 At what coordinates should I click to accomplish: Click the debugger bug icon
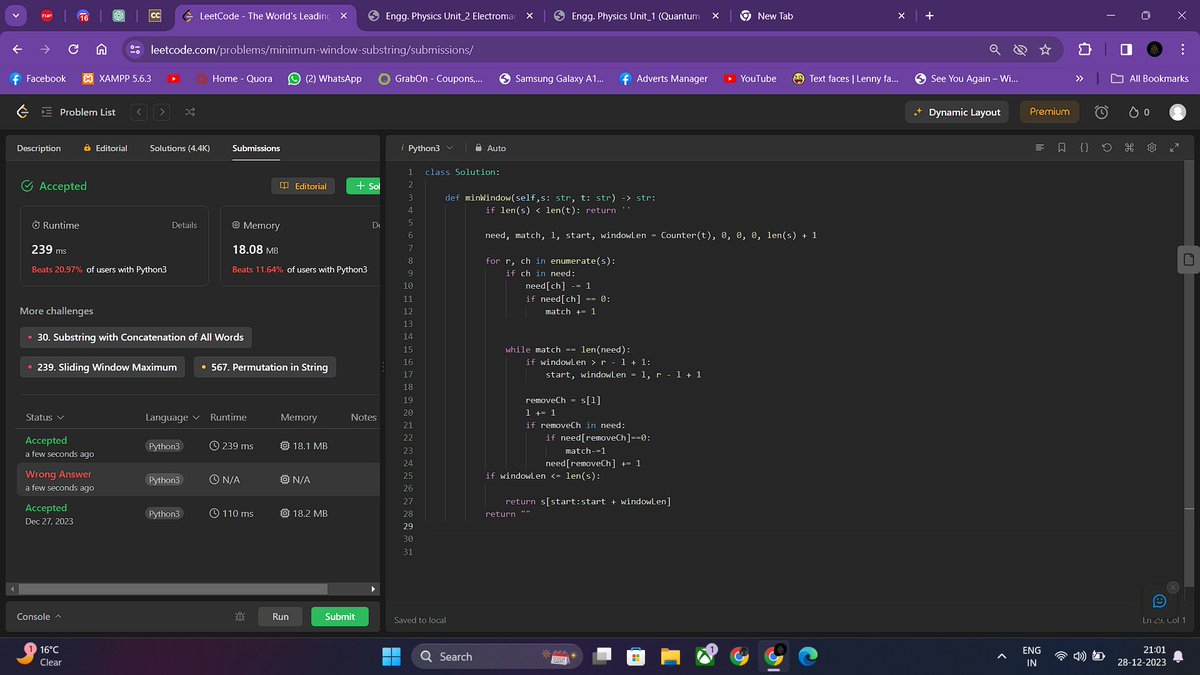240,617
